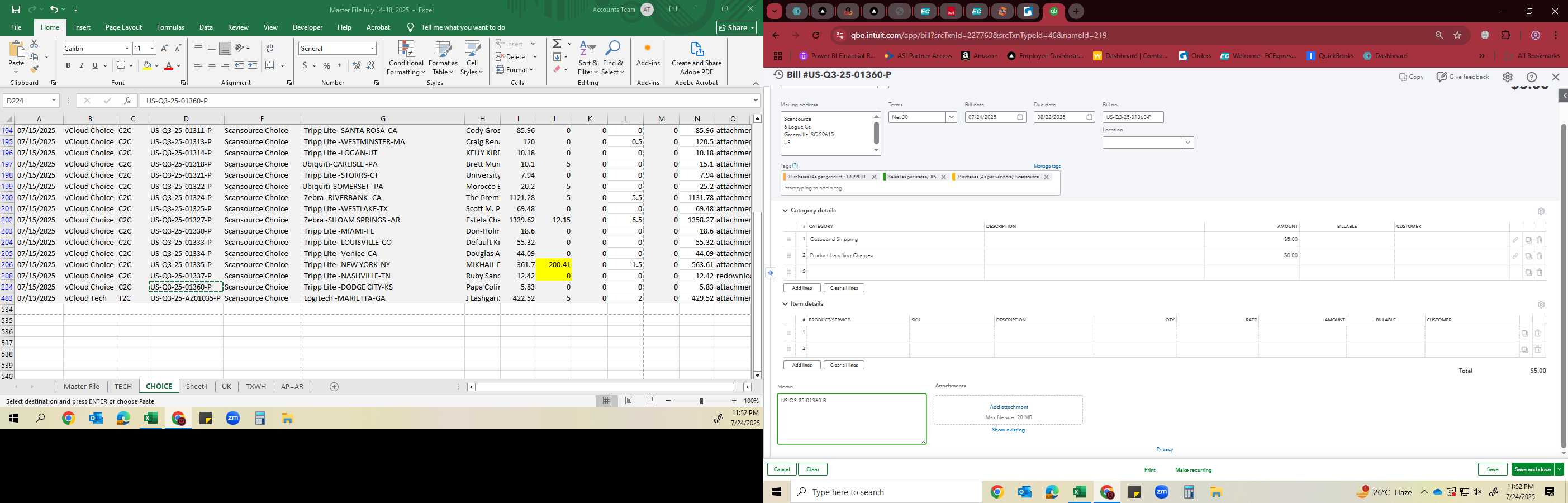Viewport: 1568px width, 503px height.
Task: Open font size 11 dropdown
Action: click(x=152, y=48)
